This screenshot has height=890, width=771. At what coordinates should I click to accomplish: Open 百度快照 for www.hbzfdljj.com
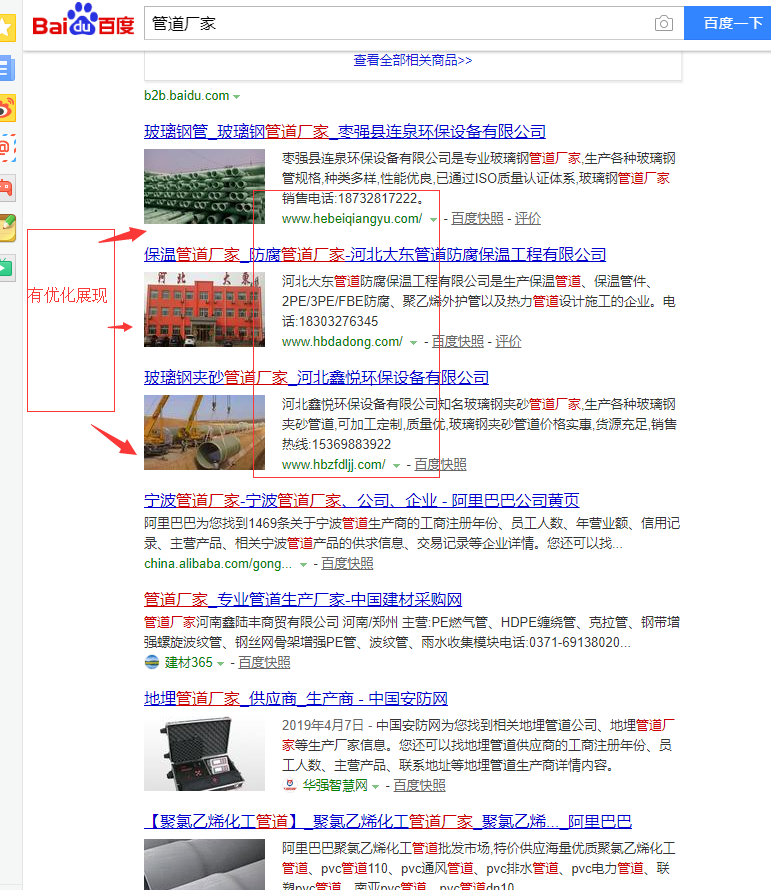coord(440,465)
